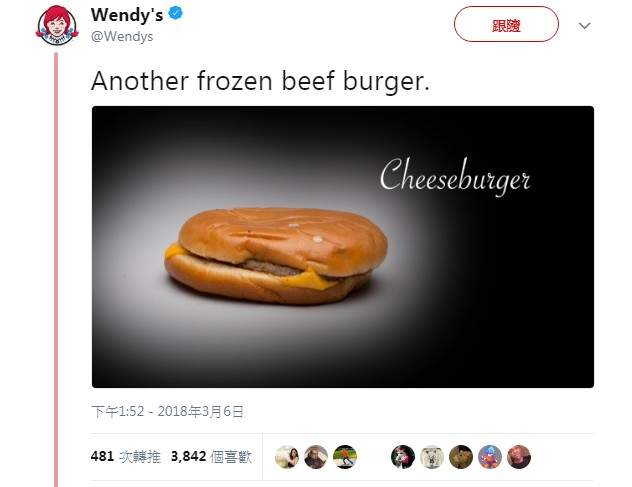This screenshot has width=632, height=487.
Task: Click the pink thread line under the avatar
Action: [x=56, y=269]
